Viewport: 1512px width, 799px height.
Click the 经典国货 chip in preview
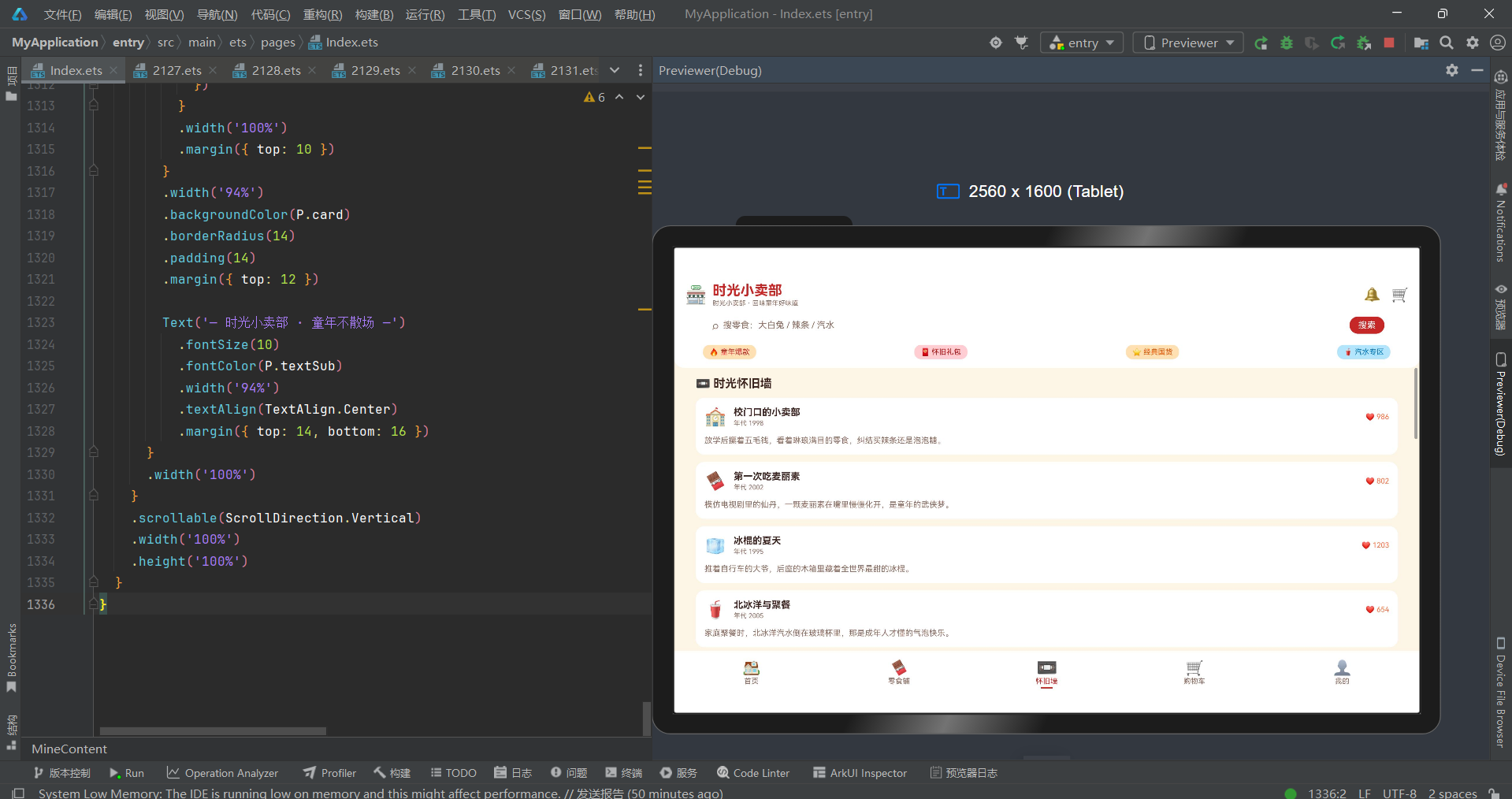click(x=1152, y=351)
